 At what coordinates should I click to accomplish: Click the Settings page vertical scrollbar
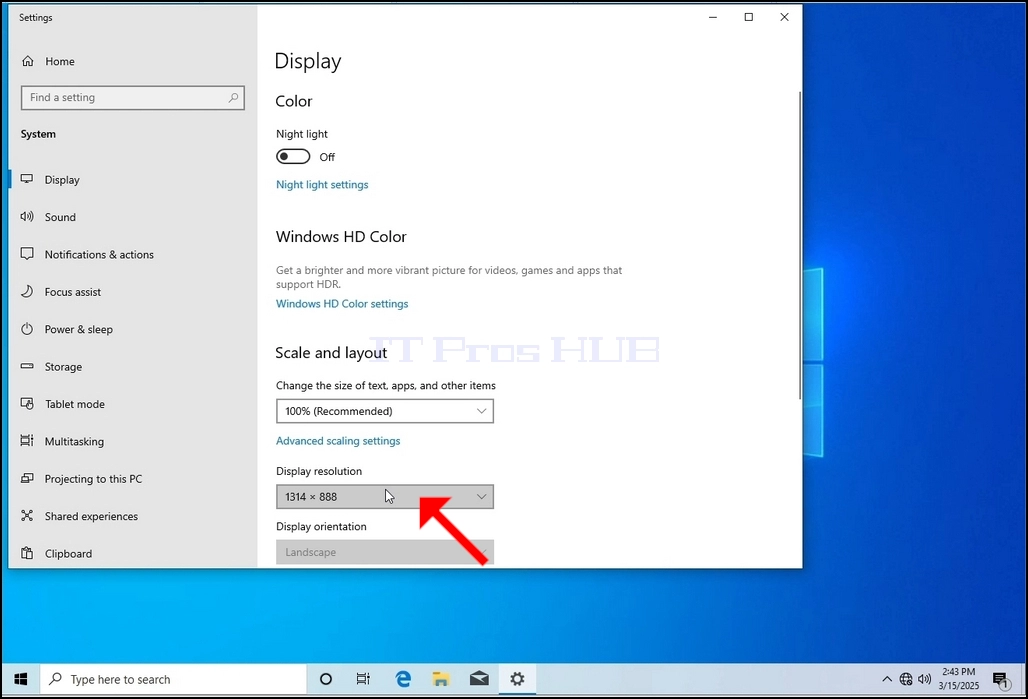click(x=799, y=245)
